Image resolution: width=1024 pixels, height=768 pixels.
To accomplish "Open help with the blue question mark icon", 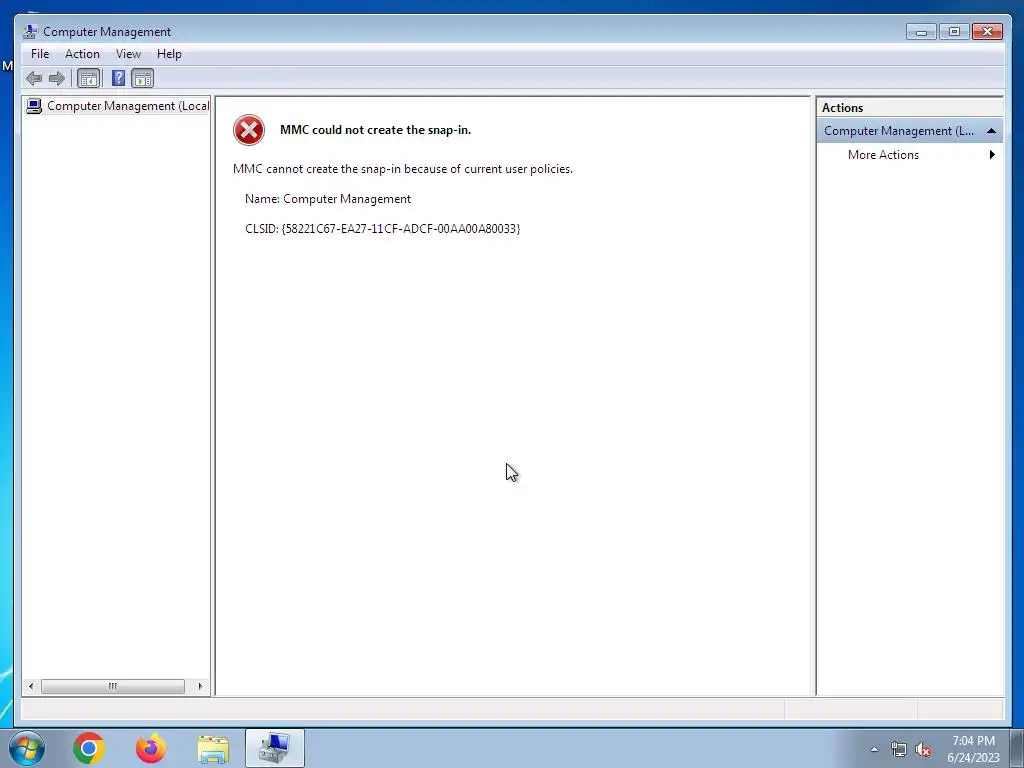I will (118, 79).
